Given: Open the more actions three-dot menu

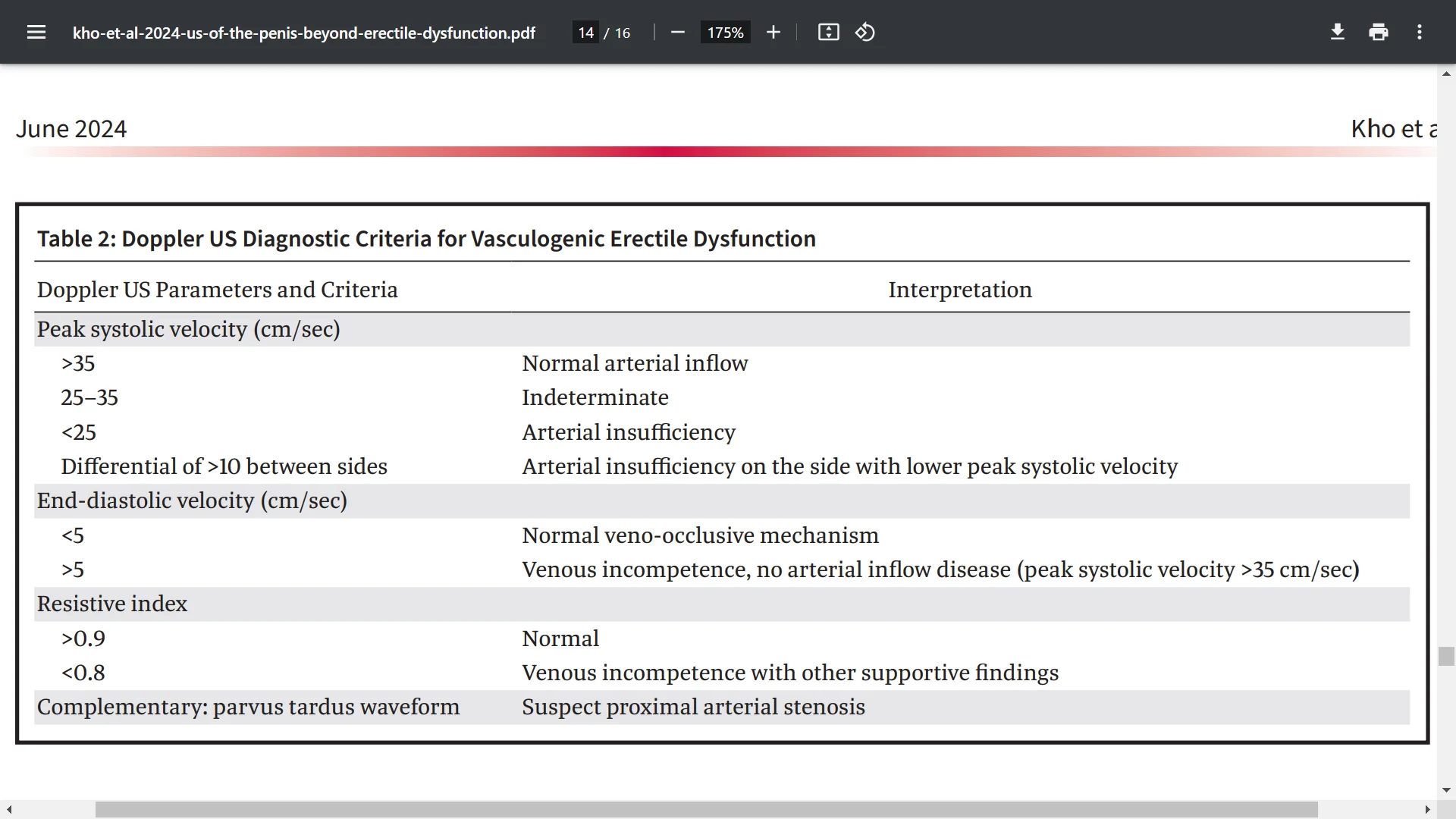Looking at the screenshot, I should point(1420,33).
